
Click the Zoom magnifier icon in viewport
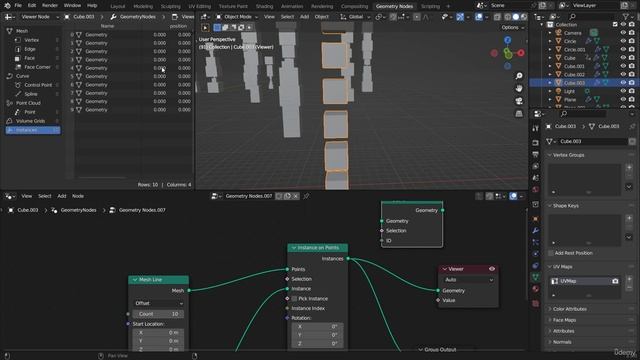click(519, 76)
